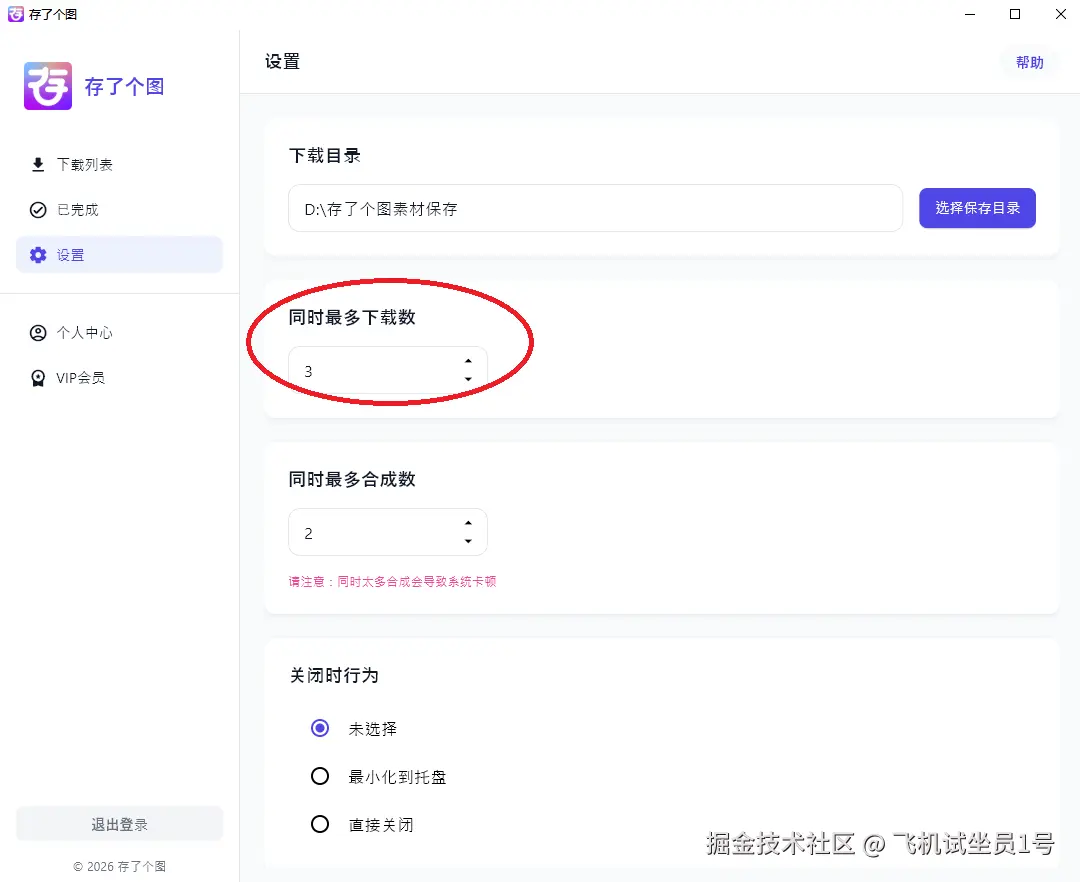This screenshot has width=1080, height=882.
Task: Click the download arrow icon beside 下载列表
Action: point(38,165)
